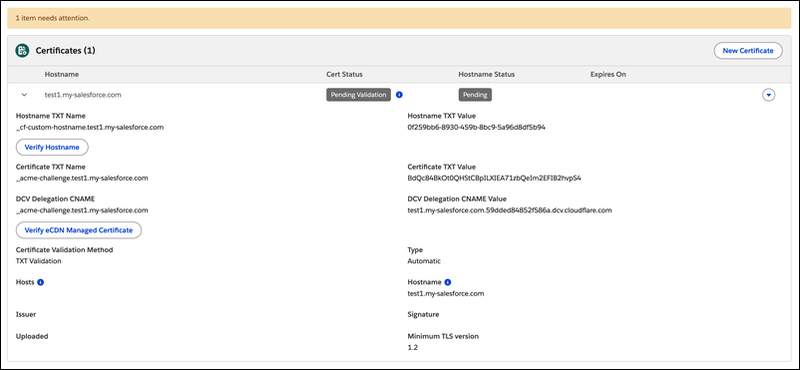
Task: Click the Pending Validation status badge
Action: click(x=359, y=95)
